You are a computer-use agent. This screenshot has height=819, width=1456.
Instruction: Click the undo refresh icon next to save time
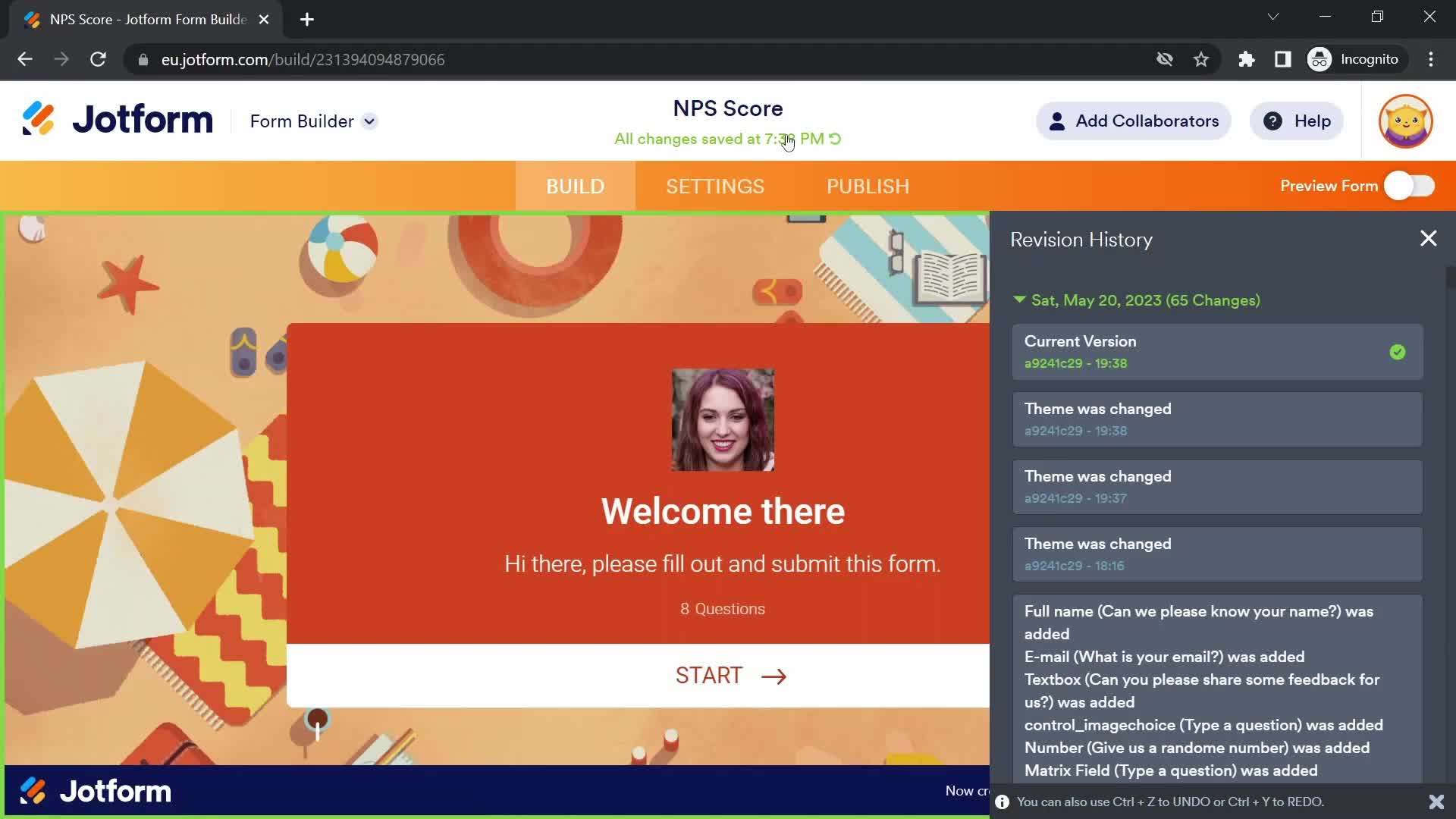[x=838, y=139]
